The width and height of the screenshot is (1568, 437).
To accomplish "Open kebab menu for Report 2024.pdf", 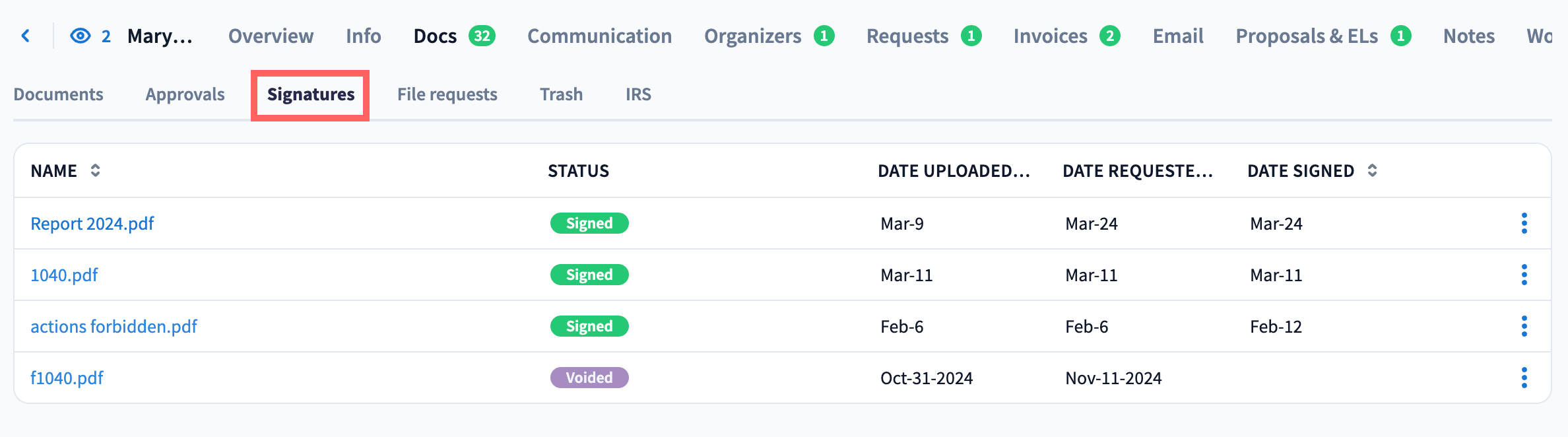I will tap(1524, 223).
